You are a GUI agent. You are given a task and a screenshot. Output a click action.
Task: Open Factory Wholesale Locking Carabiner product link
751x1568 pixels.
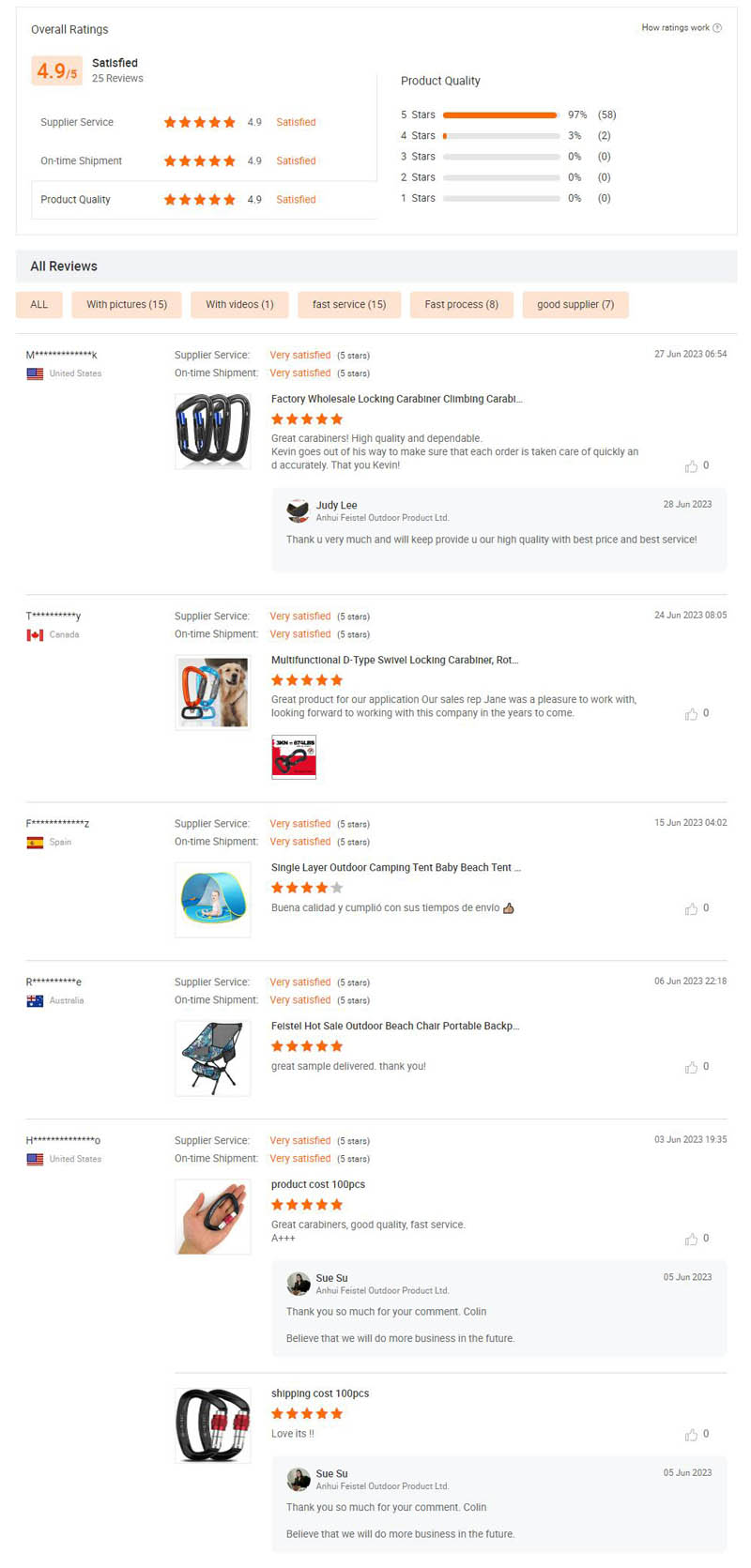pyautogui.click(x=396, y=399)
